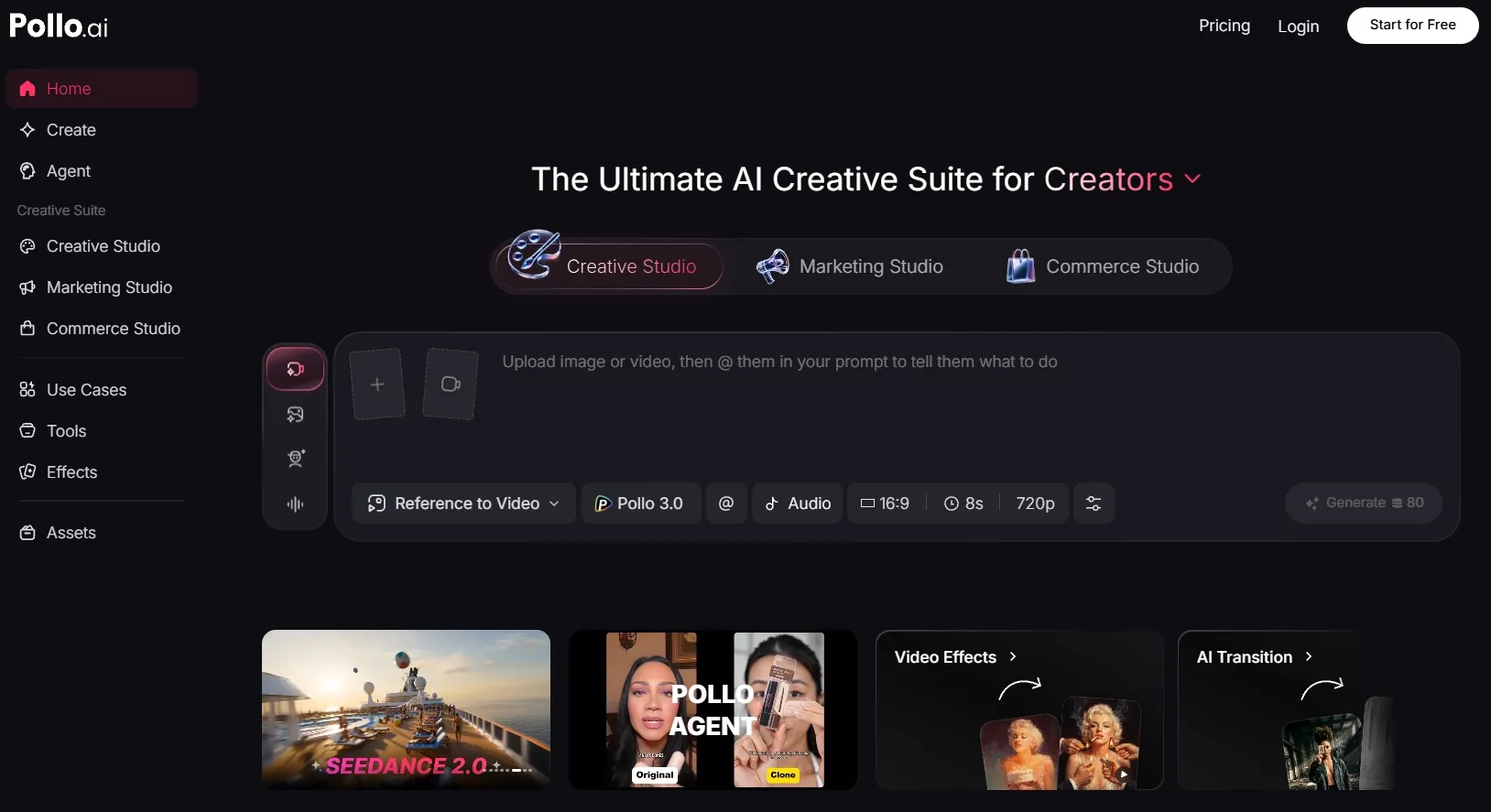Change the 720p resolution setting
Screen dimensions: 1491x812
(x=1035, y=503)
